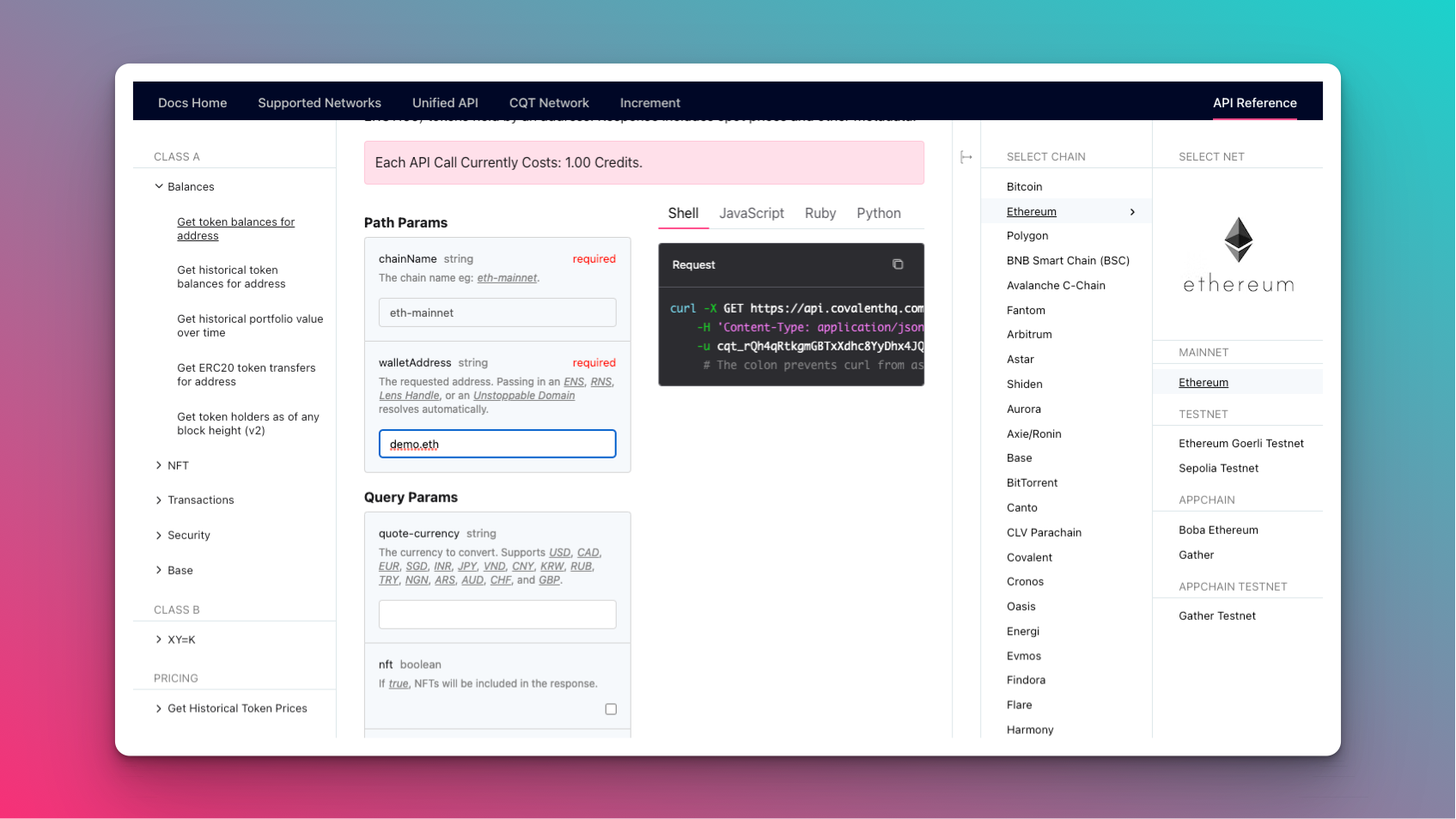The height and width of the screenshot is (819, 1456).
Task: Click the chainName input field
Action: tap(497, 312)
